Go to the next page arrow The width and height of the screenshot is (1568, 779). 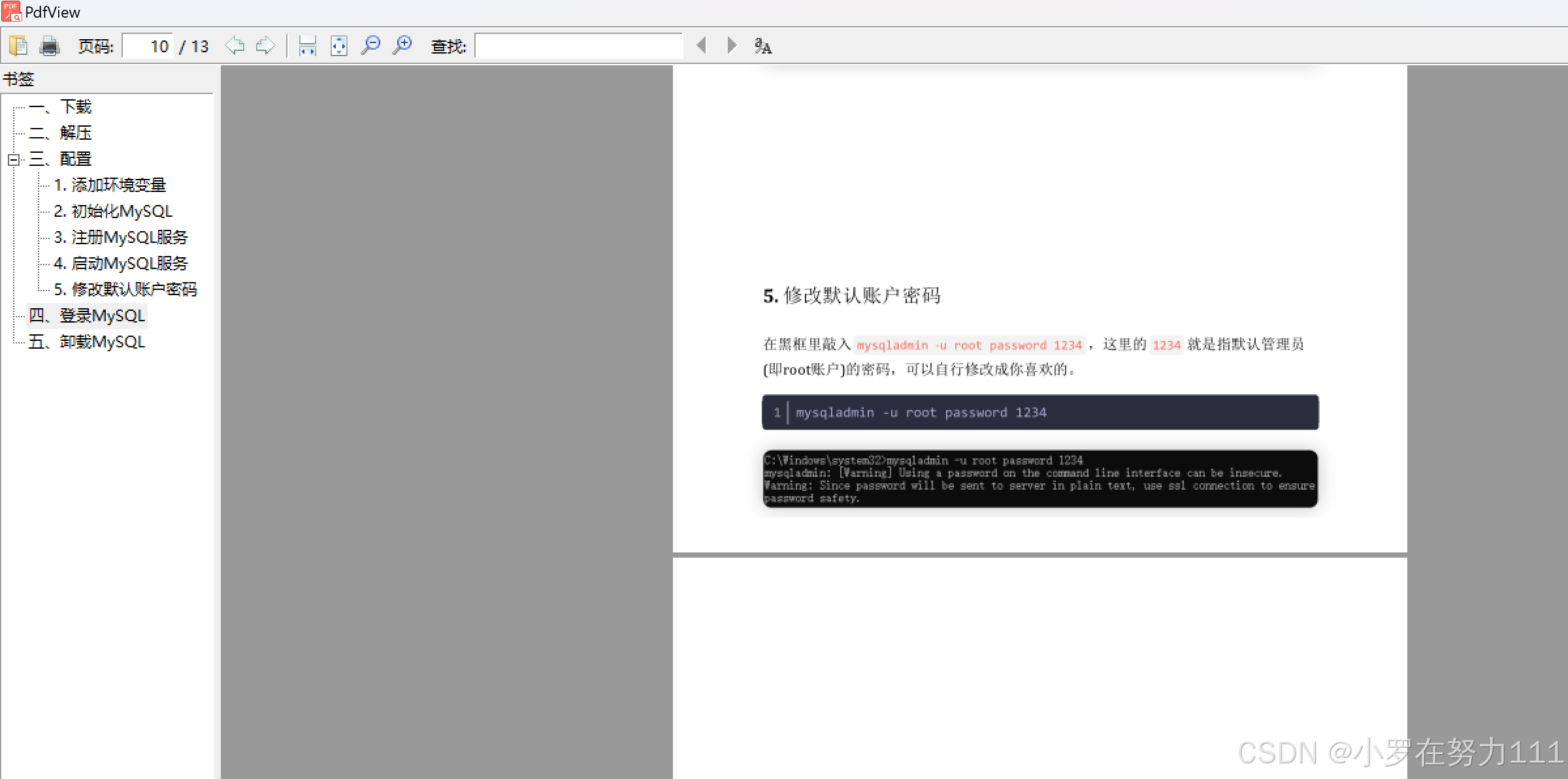click(265, 46)
